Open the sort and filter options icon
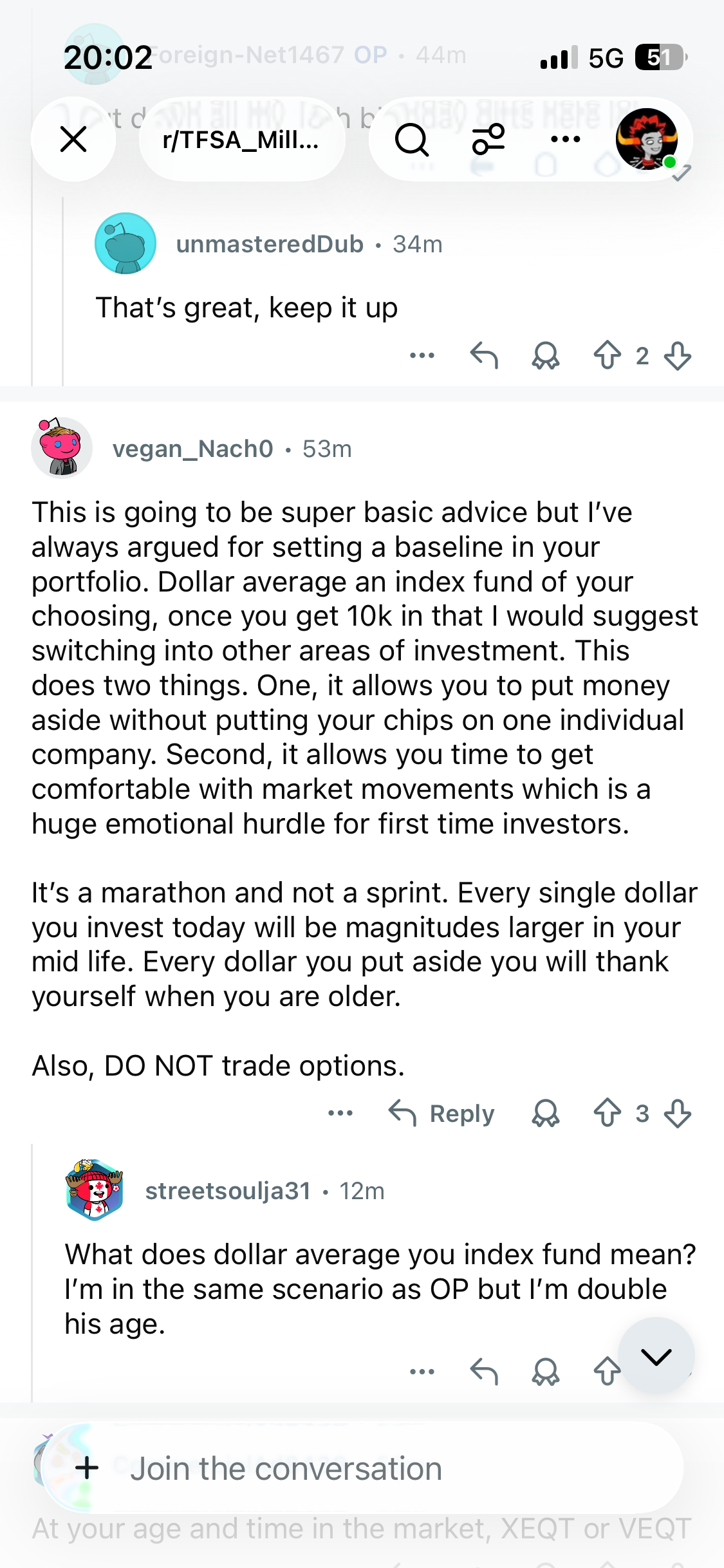Screen dimensions: 724x1568 pos(489,140)
